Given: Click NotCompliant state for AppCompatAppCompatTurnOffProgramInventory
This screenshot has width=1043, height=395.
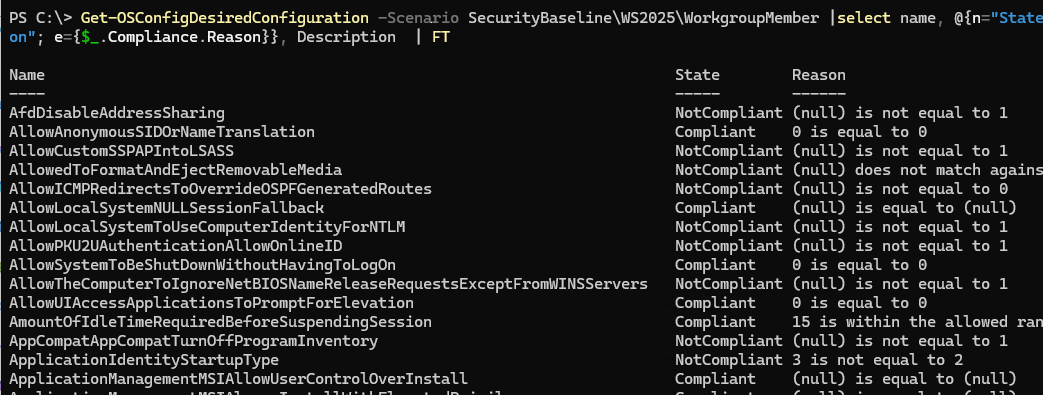Looking at the screenshot, I should [x=729, y=341].
